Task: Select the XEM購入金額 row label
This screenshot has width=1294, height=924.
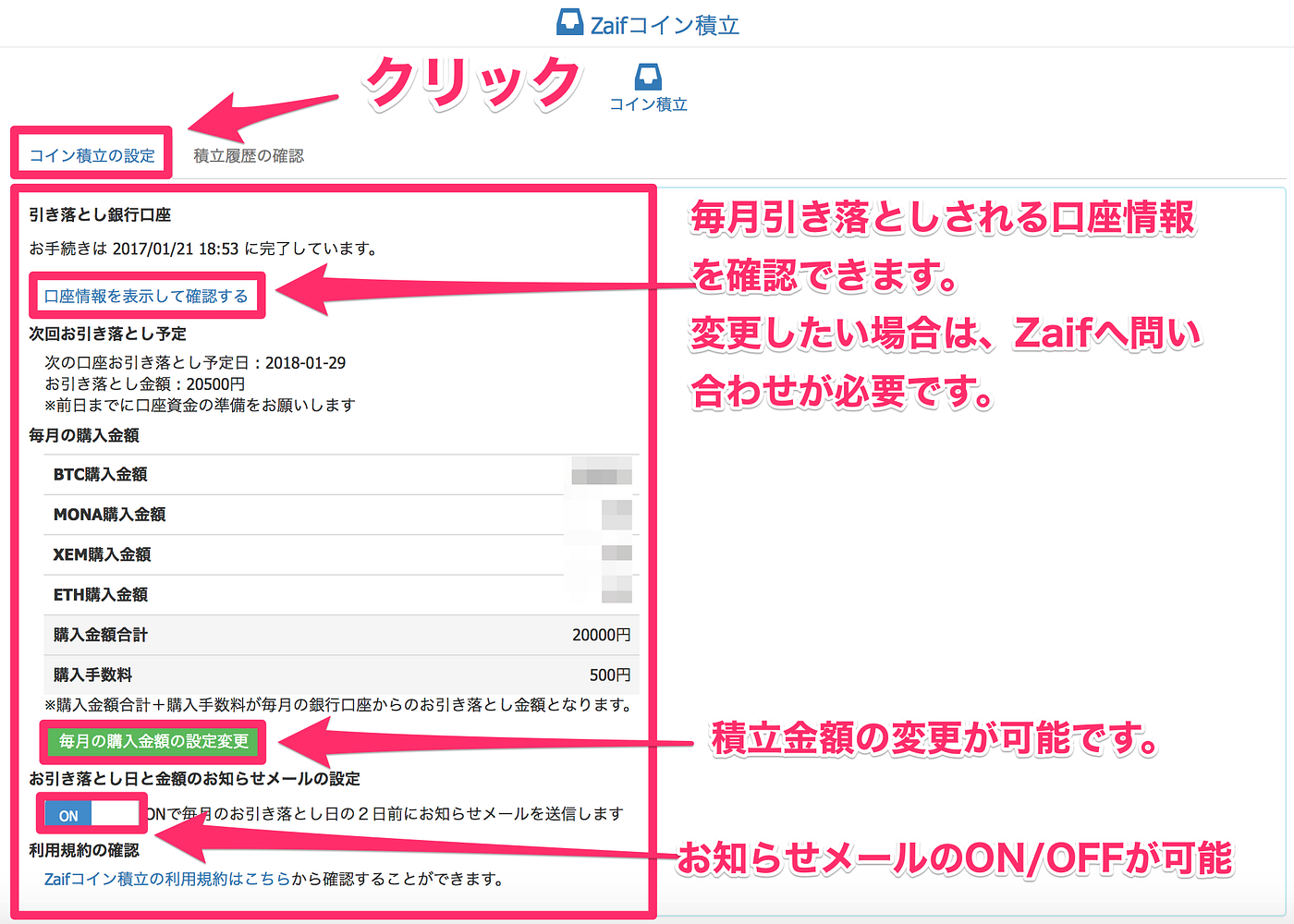Action: click(x=102, y=554)
